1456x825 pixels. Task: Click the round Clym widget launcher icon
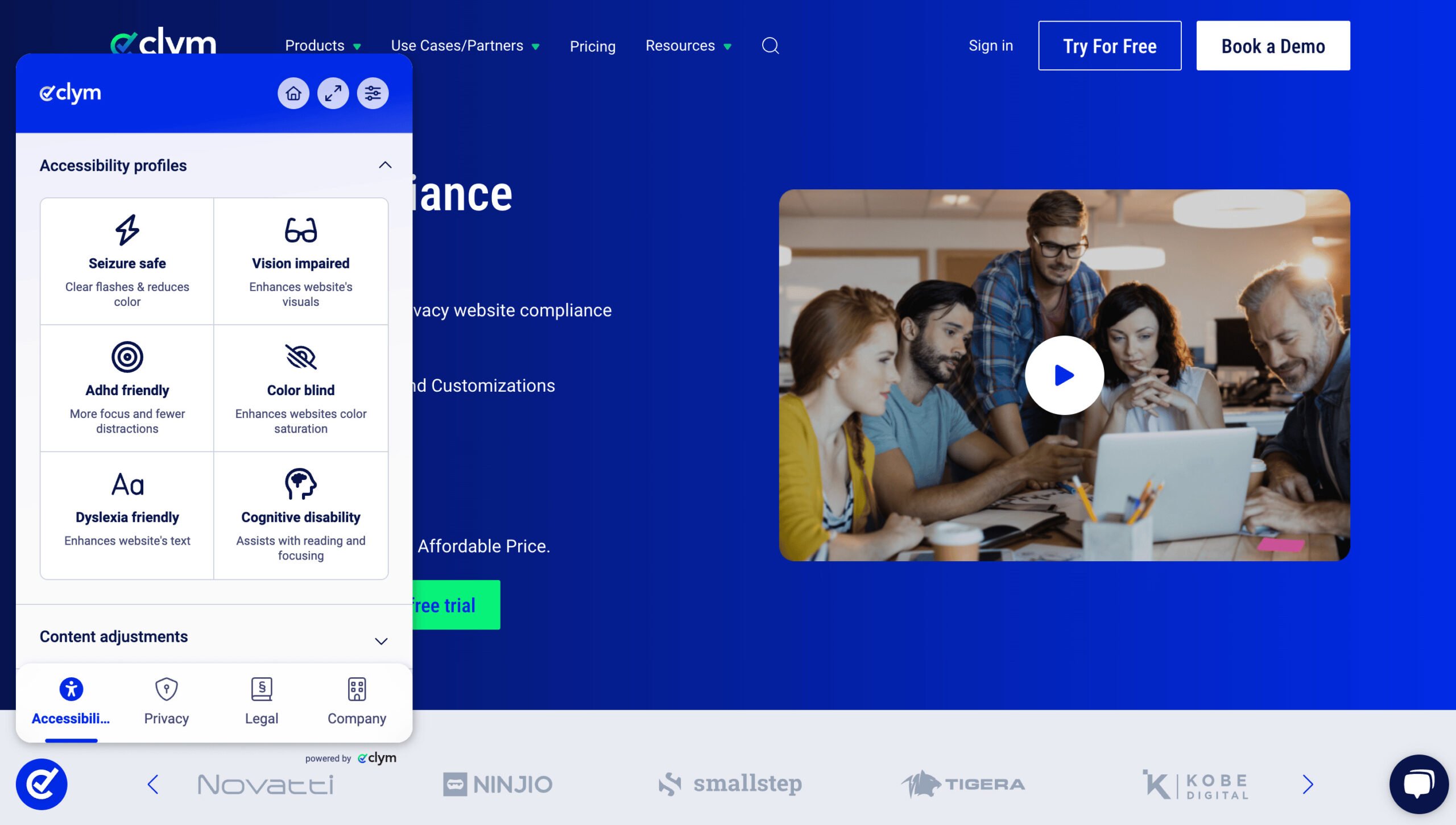coord(42,784)
